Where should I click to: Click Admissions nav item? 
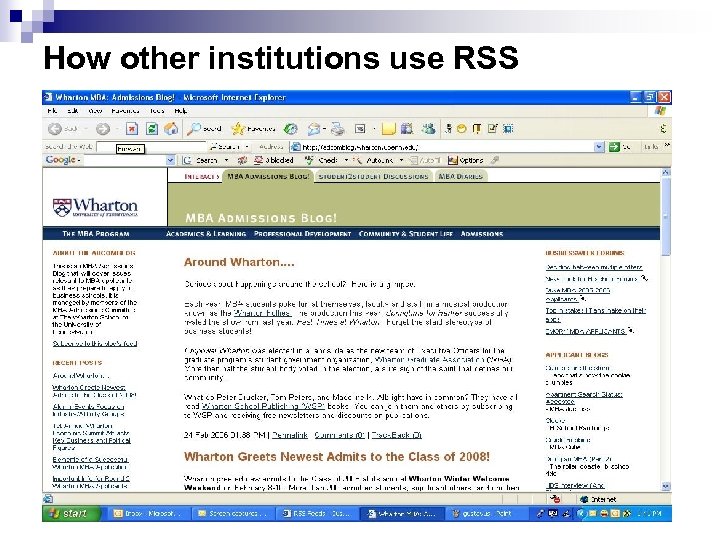coord(482,234)
